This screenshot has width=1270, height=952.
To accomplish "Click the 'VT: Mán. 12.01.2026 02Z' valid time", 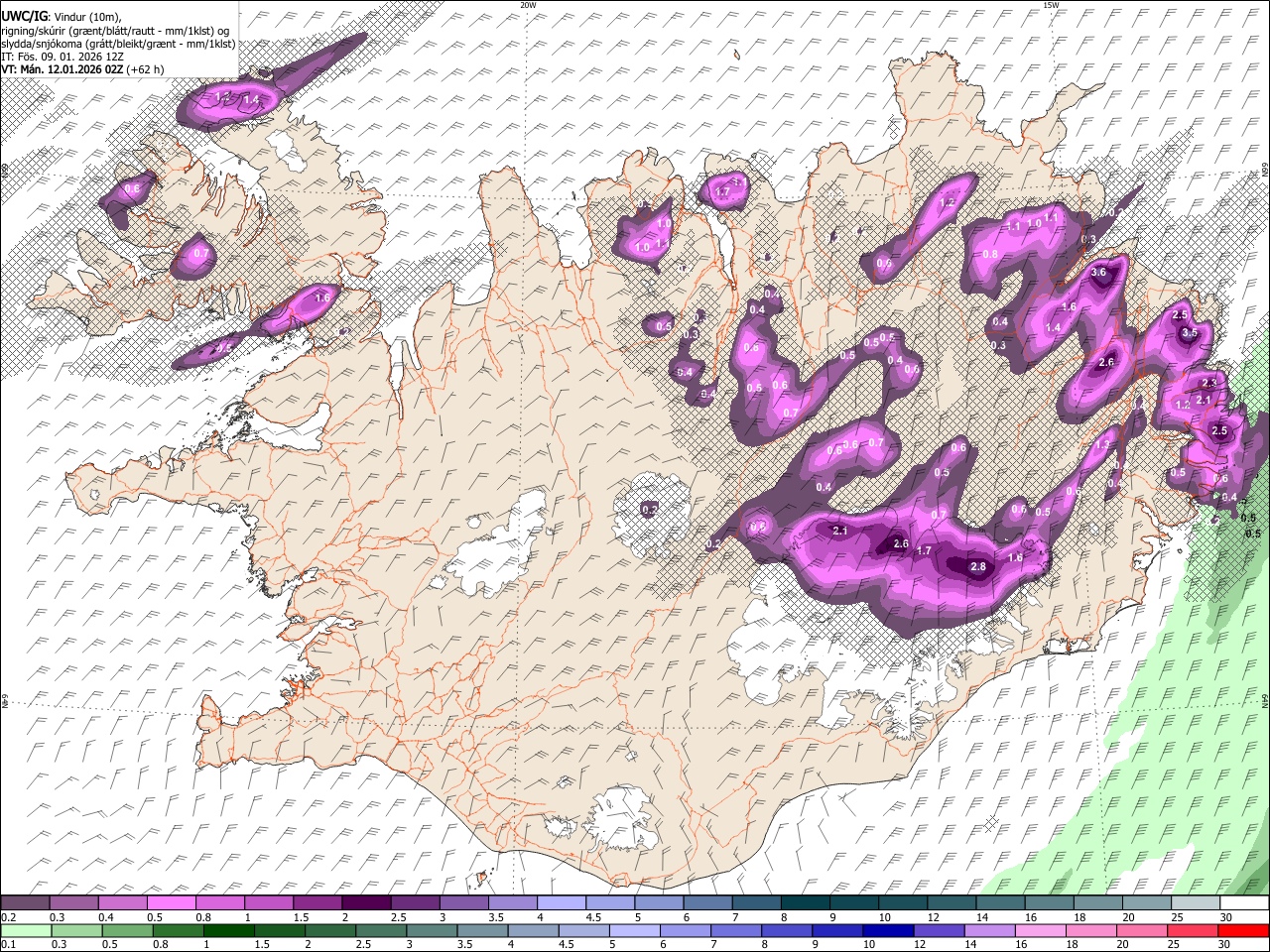I will [x=62, y=69].
